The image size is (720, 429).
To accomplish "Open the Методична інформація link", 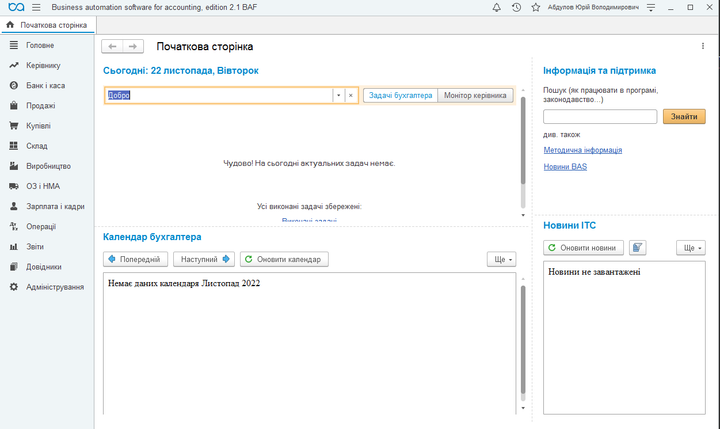I will pyautogui.click(x=582, y=150).
